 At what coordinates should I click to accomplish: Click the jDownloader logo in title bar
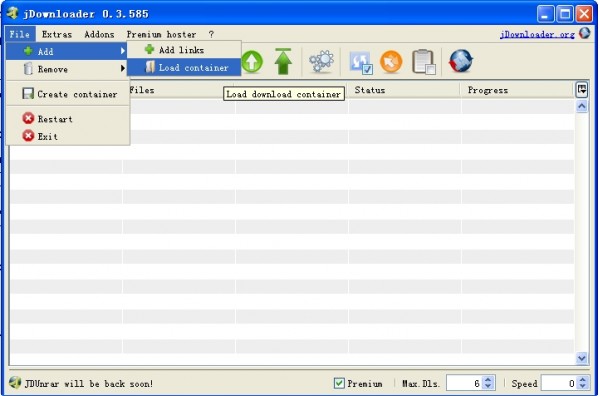click(13, 13)
